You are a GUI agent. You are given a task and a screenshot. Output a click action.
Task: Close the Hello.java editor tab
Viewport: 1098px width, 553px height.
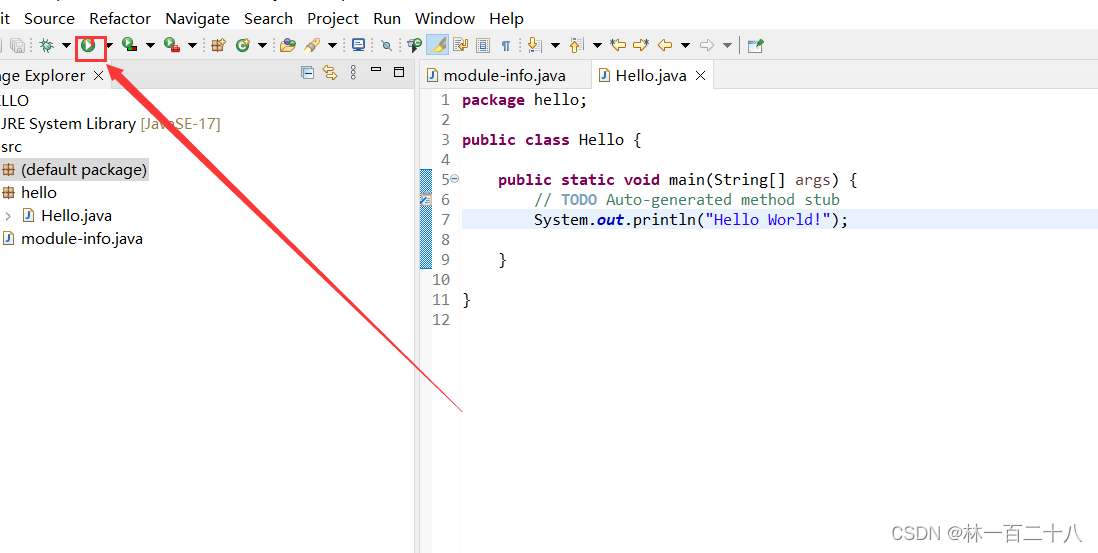pos(700,76)
